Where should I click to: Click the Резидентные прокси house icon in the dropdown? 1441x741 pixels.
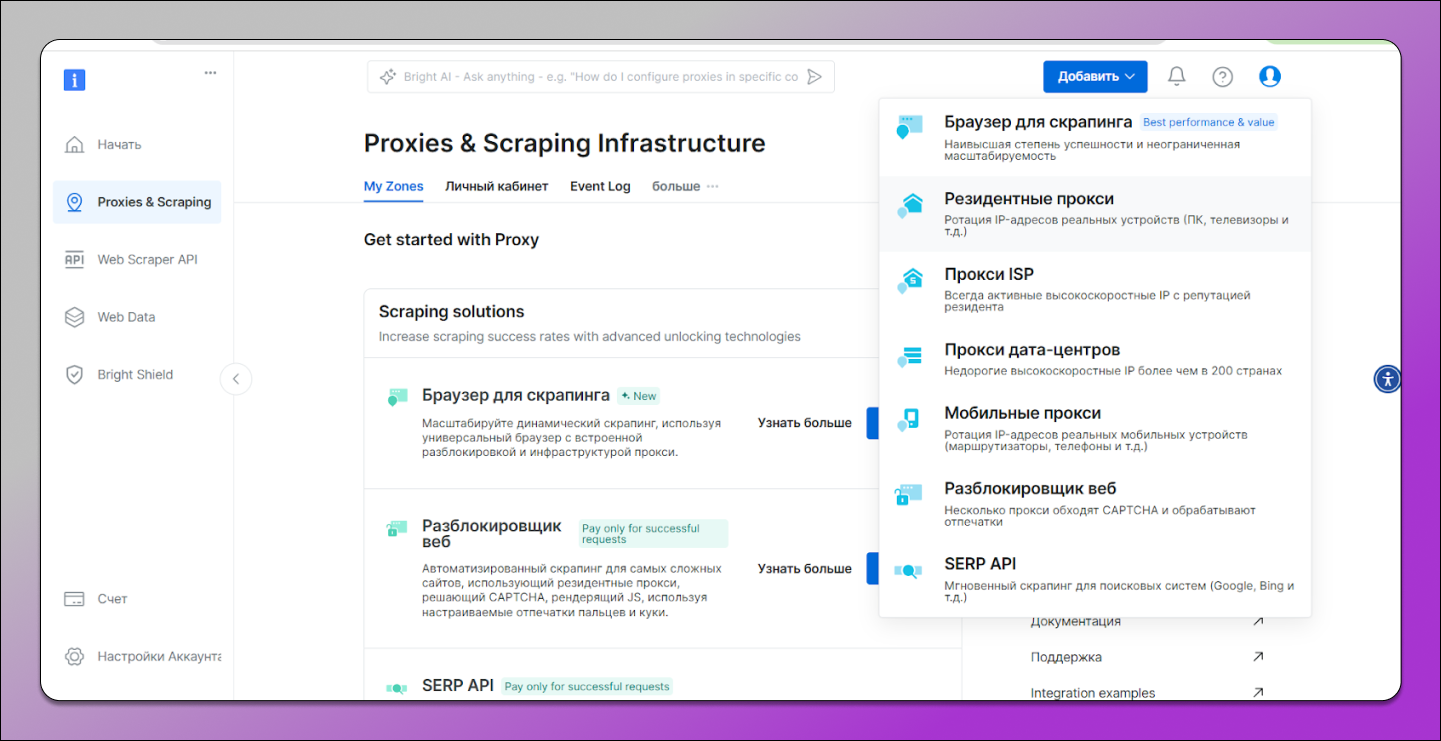tap(909, 206)
